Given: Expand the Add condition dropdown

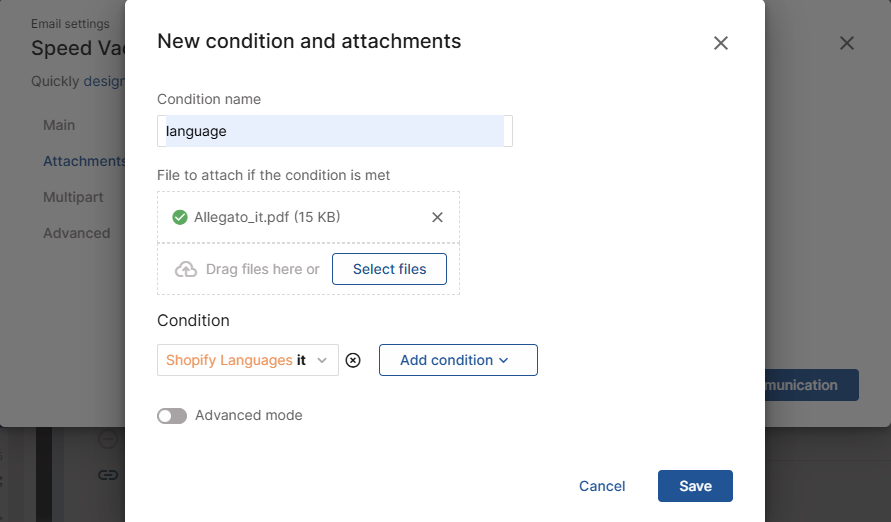Looking at the screenshot, I should (458, 360).
